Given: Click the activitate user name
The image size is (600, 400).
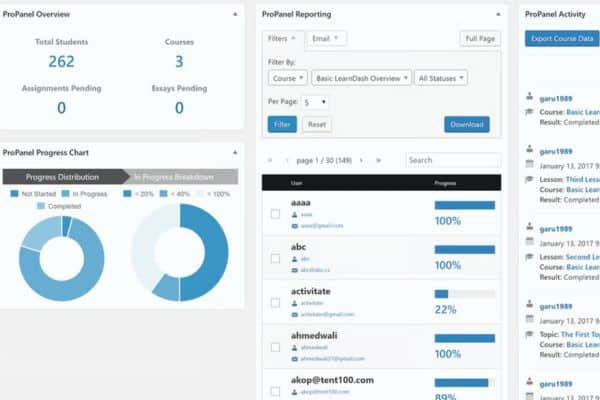Looking at the screenshot, I should [310, 291].
